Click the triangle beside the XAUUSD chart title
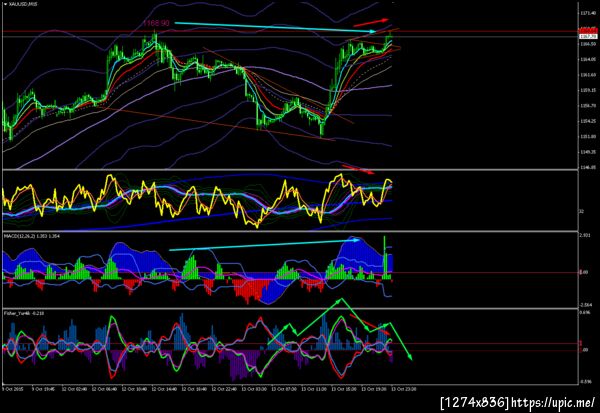600x413 pixels. [5, 4]
